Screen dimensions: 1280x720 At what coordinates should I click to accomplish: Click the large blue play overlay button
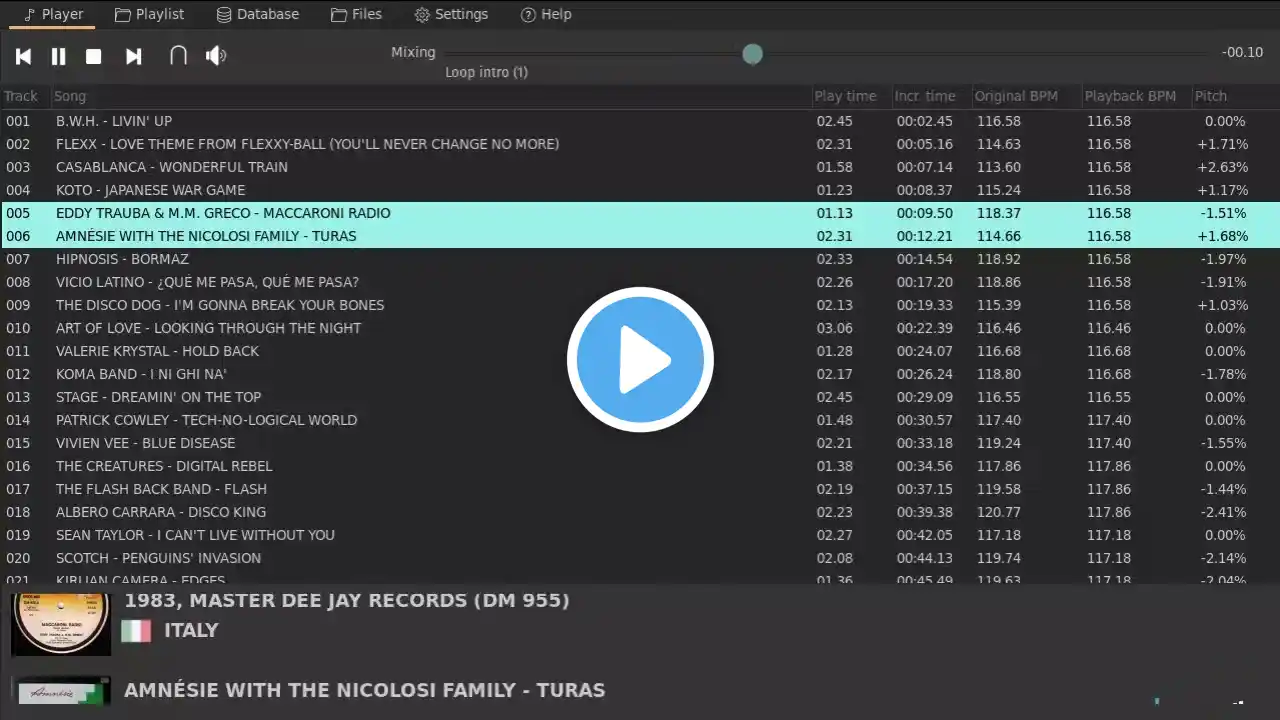(x=640, y=360)
